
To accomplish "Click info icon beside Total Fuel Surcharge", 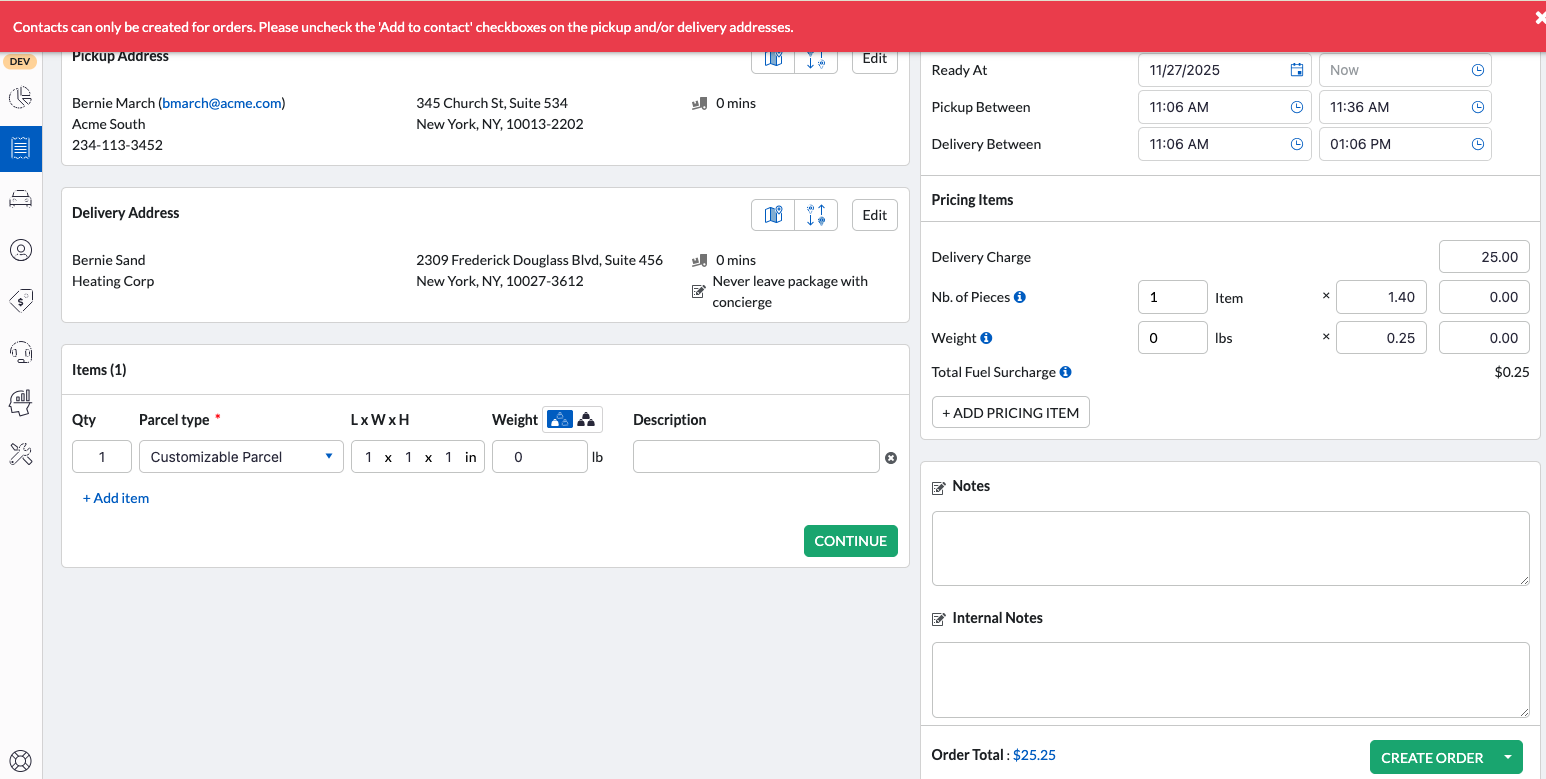I will [x=1066, y=372].
